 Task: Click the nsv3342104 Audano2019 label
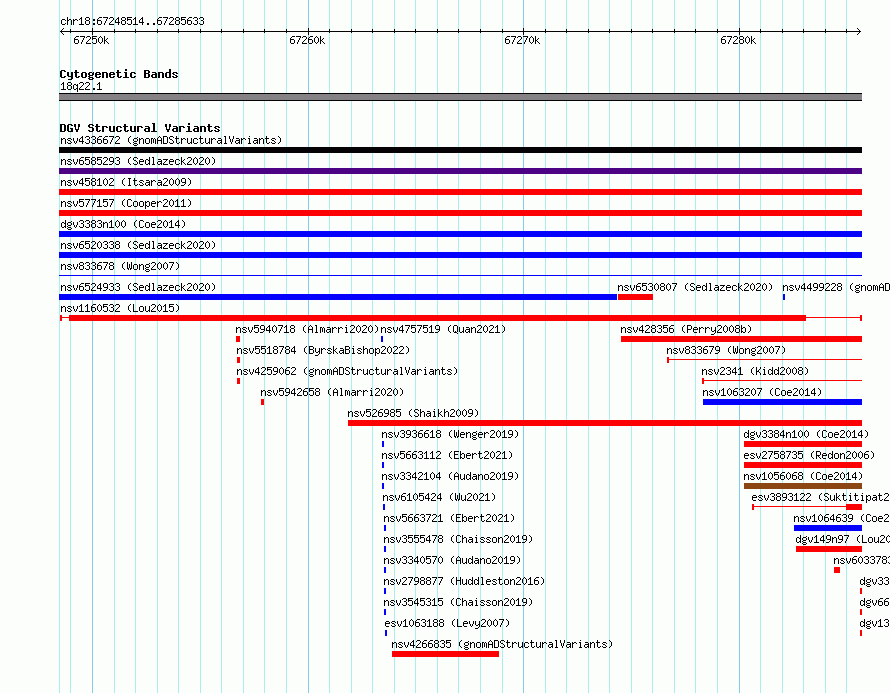pyautogui.click(x=450, y=476)
